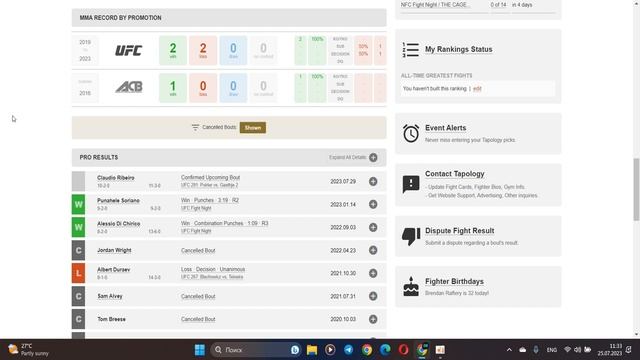Image resolution: width=640 pixels, height=360 pixels.
Task: Open My Rankings Status link
Action: coord(458,49)
